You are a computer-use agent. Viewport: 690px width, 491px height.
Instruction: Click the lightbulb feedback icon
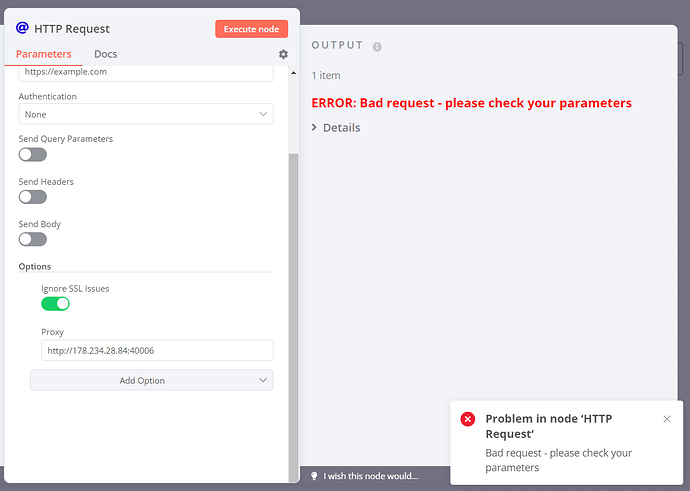[x=314, y=476]
